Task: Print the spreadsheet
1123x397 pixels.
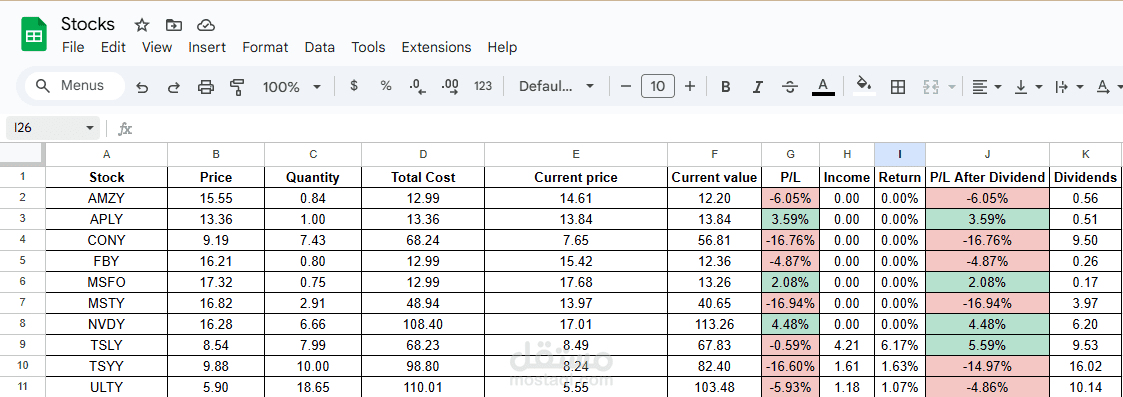Action: coord(206,87)
